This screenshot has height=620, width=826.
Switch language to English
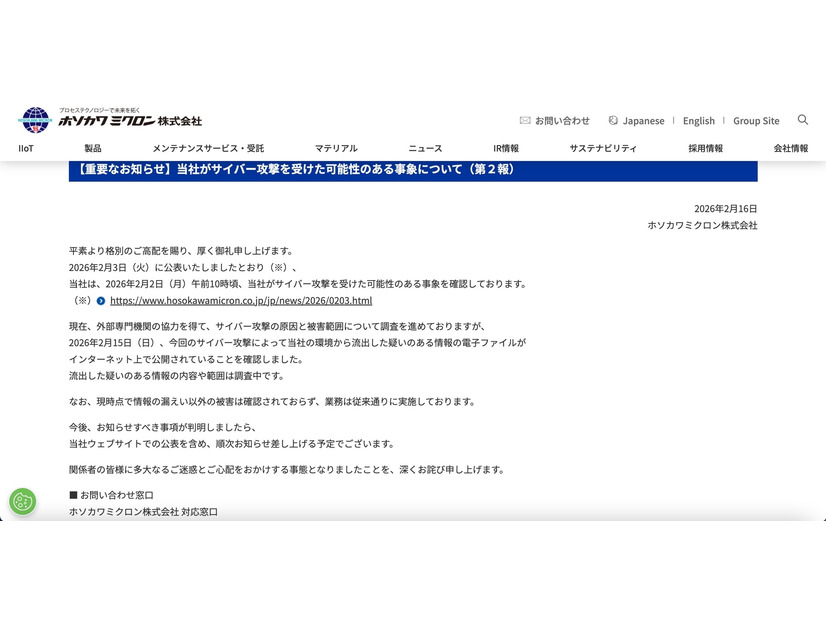699,120
